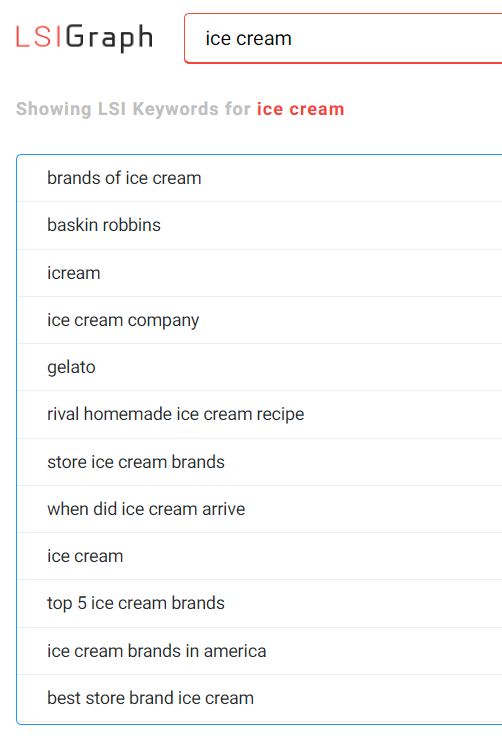This screenshot has height=747, width=502.
Task: Select 'ice cream company' from results
Action: pyautogui.click(x=260, y=320)
